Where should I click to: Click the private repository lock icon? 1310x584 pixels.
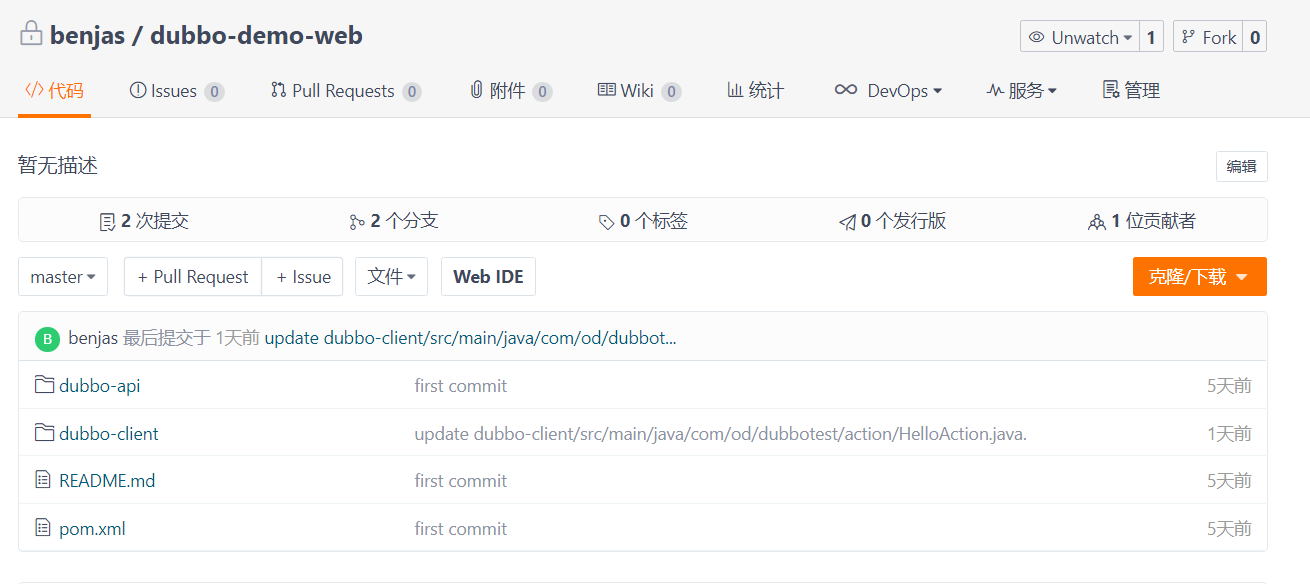[x=31, y=34]
